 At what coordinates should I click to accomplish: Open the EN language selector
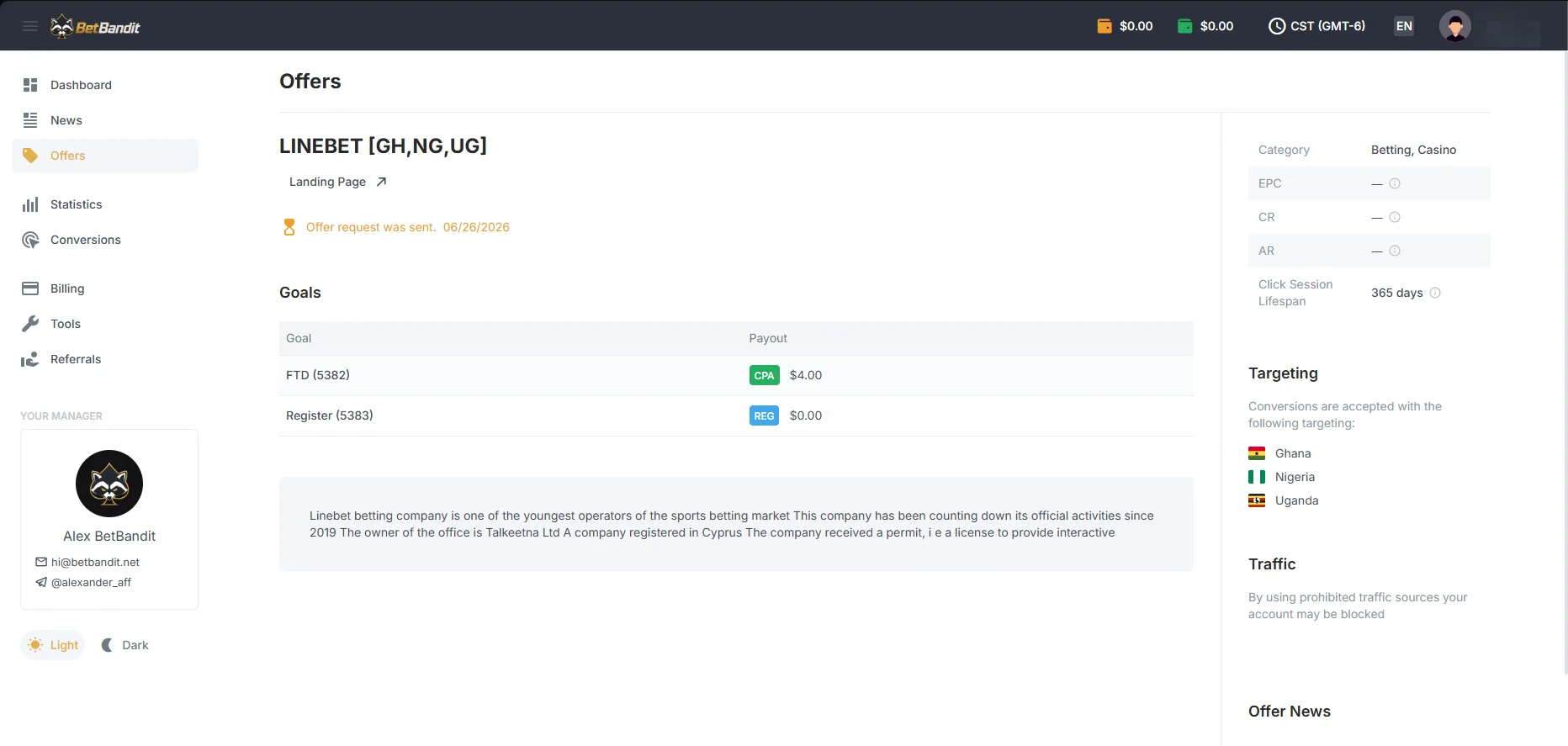(x=1404, y=26)
